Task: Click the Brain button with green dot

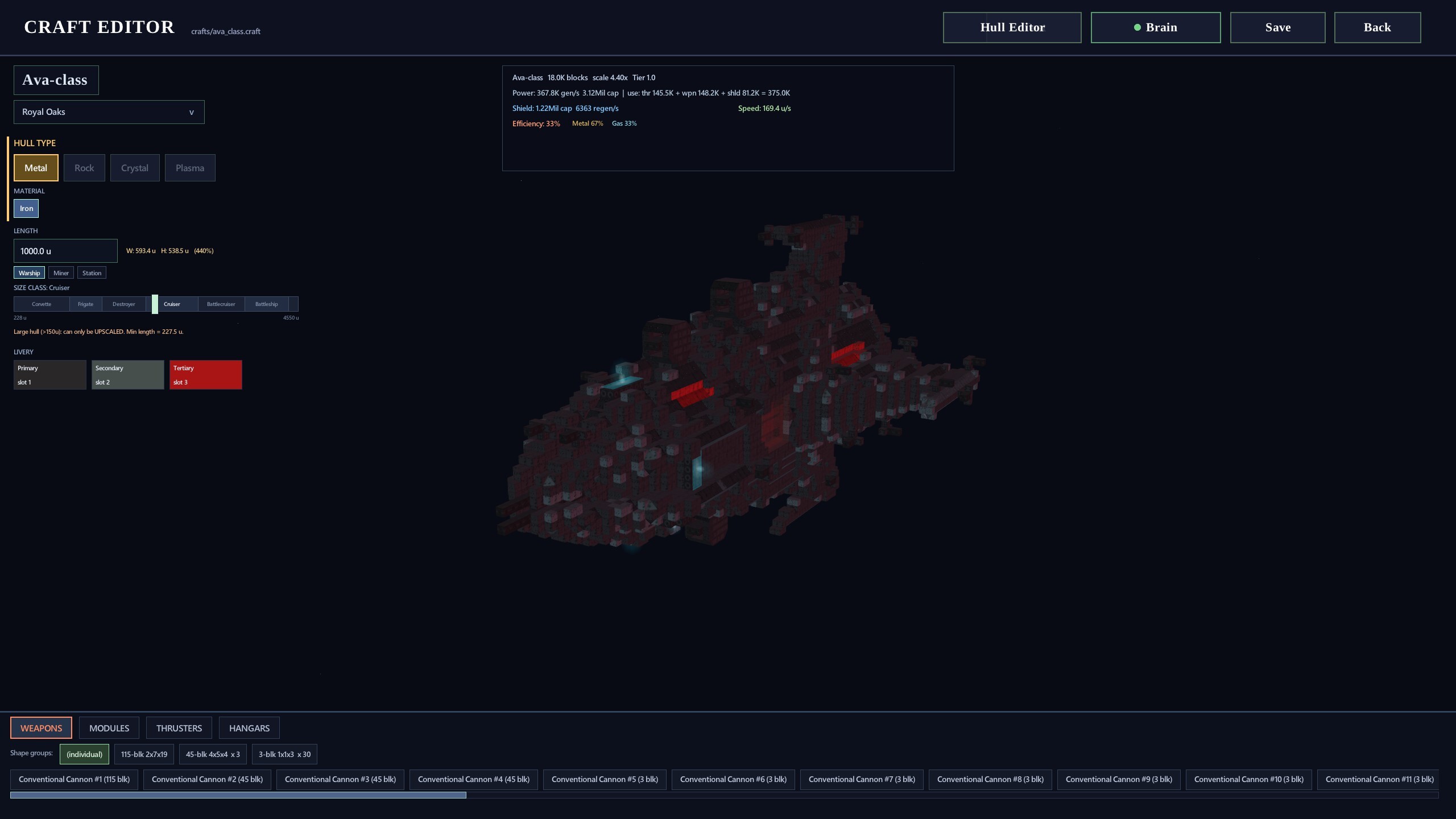Action: [x=1155, y=27]
